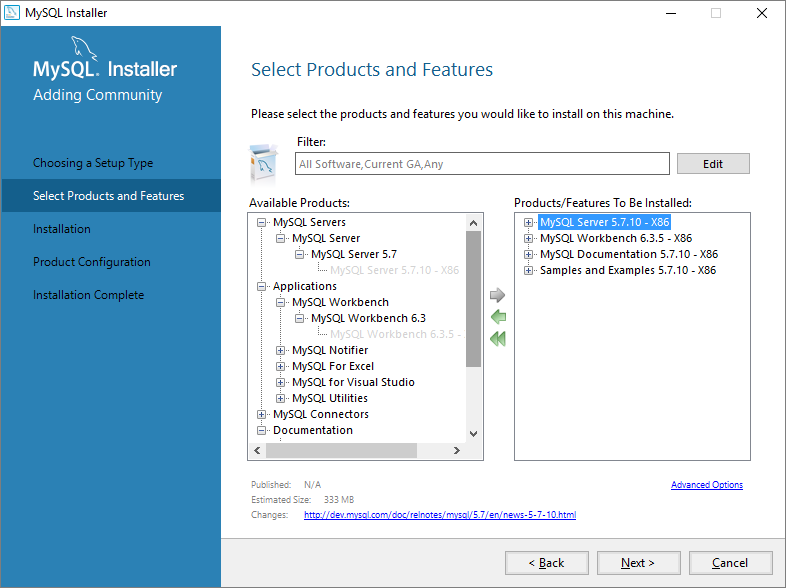Click the Filter text field
This screenshot has width=786, height=588.
tap(482, 164)
